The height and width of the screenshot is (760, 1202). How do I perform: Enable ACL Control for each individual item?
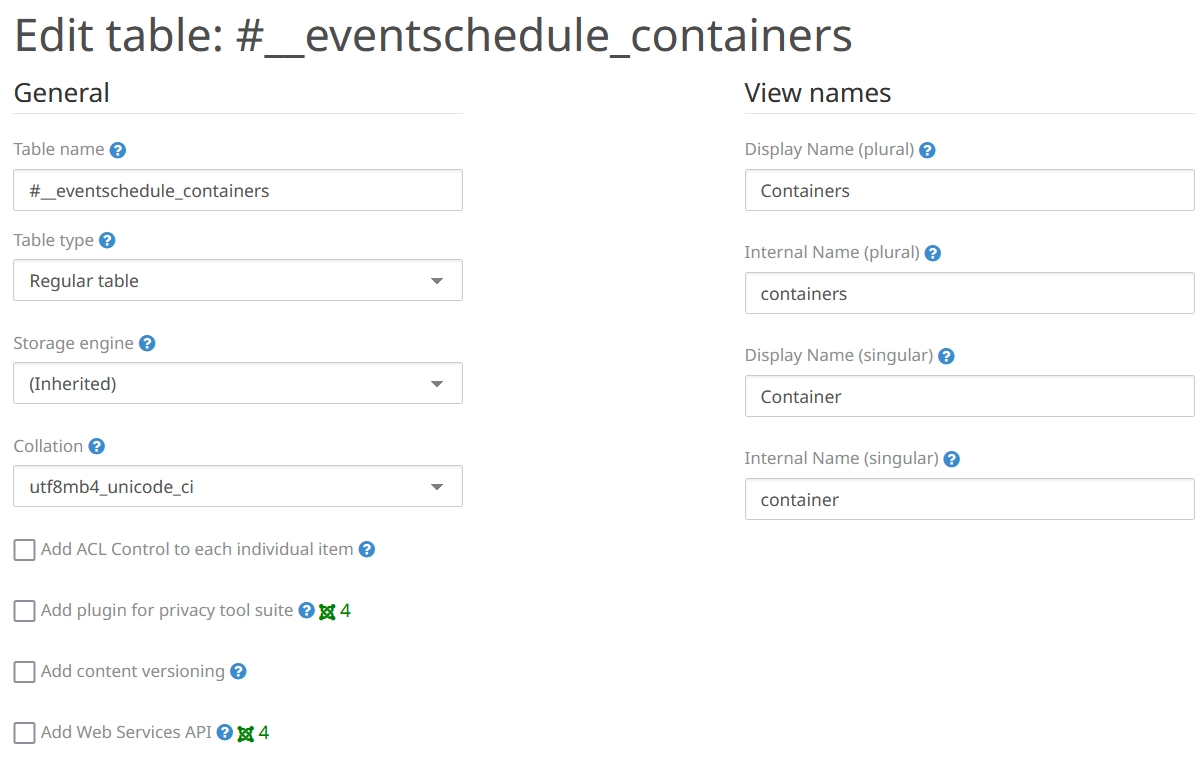point(25,550)
